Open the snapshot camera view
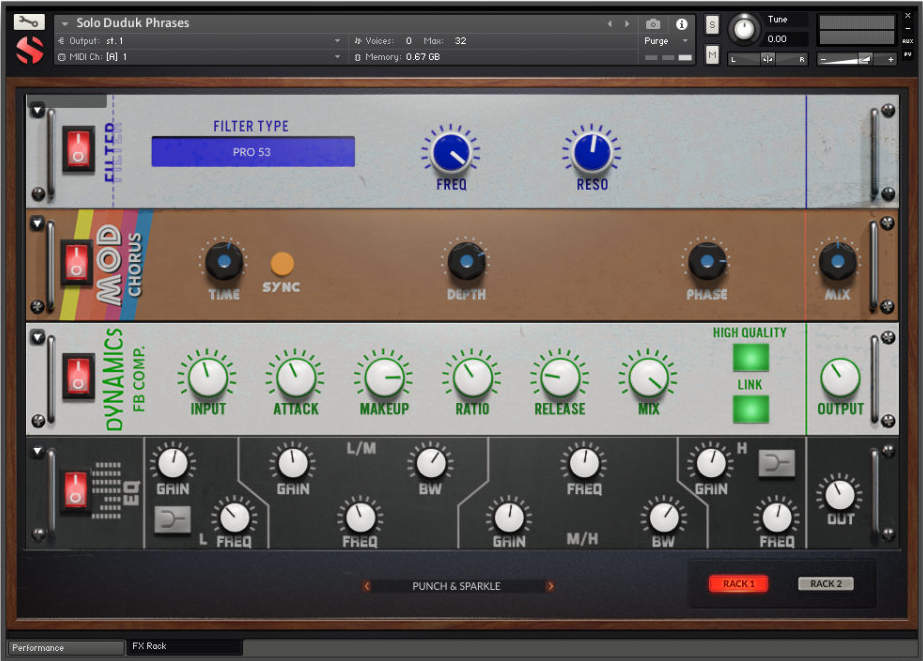This screenshot has height=661, width=923. (x=654, y=24)
